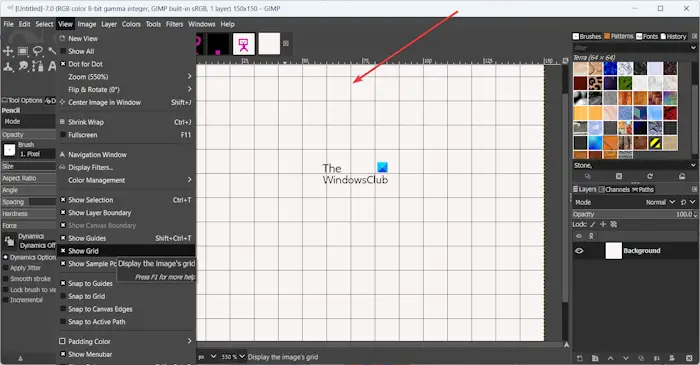Create new layer icon at bottom
Viewport: 700px width, 365px height.
[x=579, y=358]
